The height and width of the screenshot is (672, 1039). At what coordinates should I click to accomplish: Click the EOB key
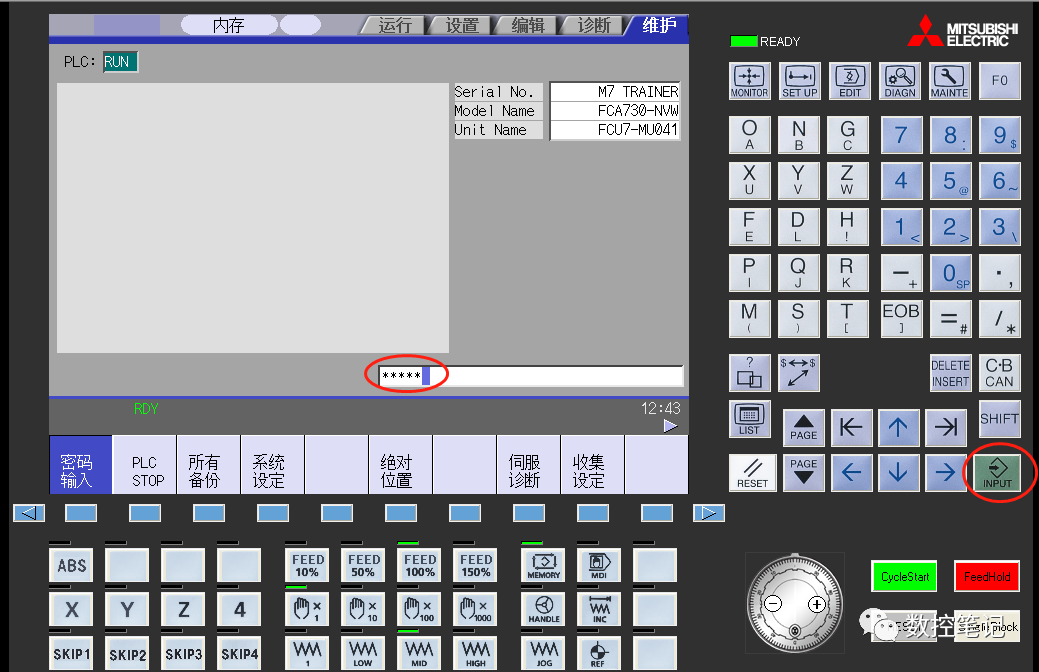[x=901, y=319]
